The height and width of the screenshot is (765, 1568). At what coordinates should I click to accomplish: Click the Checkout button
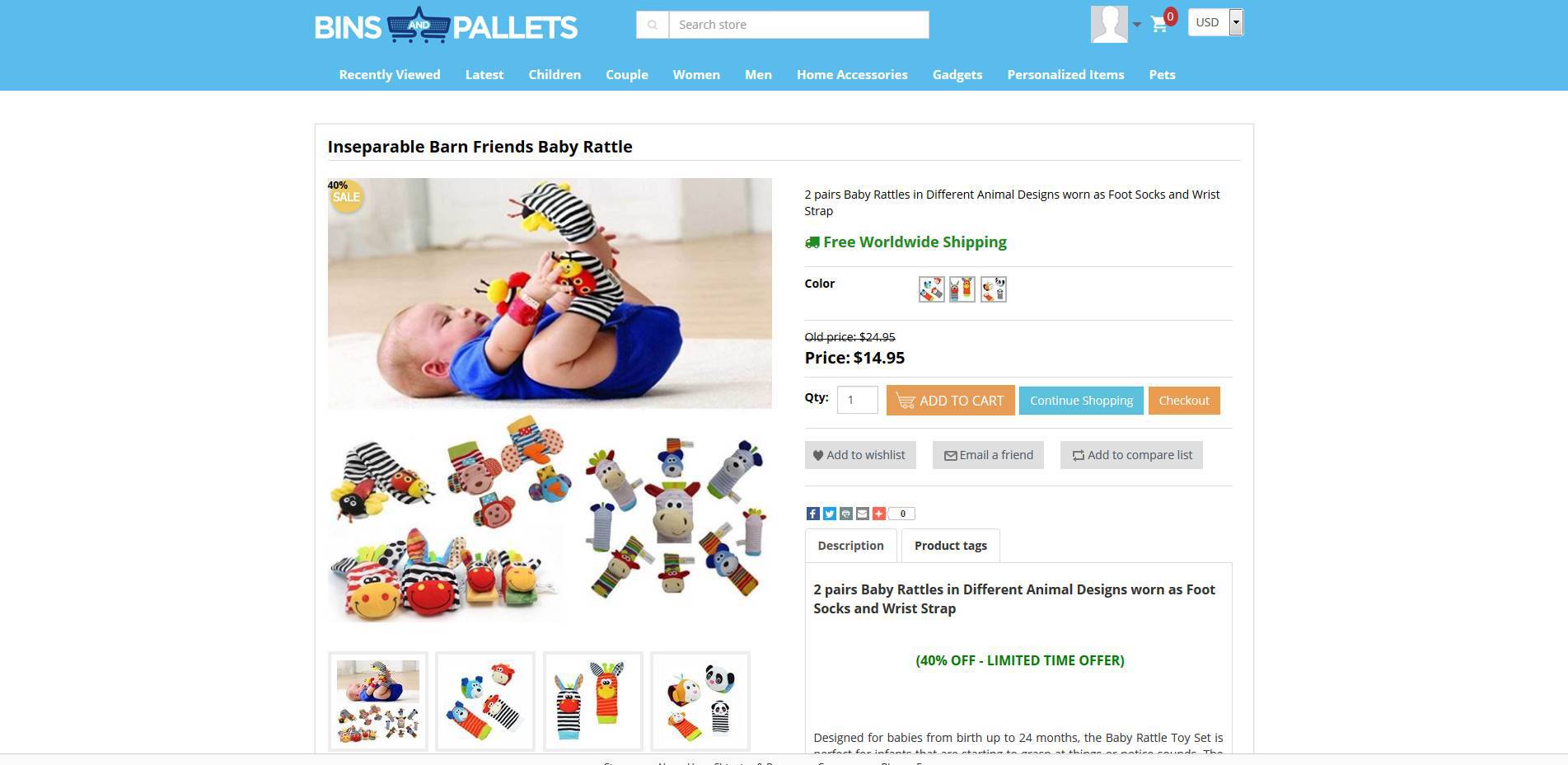click(1184, 401)
